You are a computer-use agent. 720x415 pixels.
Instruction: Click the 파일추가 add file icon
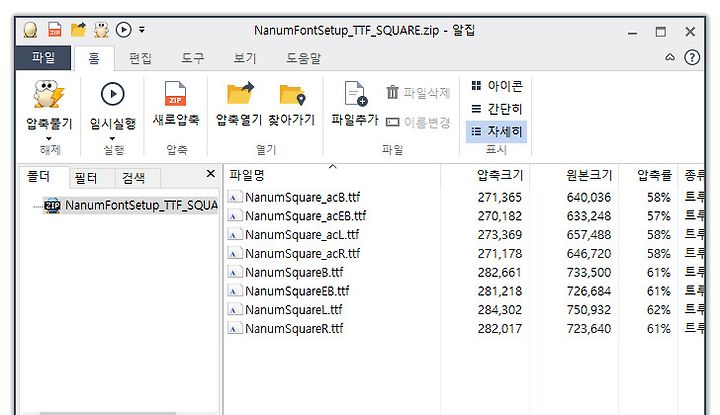point(355,94)
